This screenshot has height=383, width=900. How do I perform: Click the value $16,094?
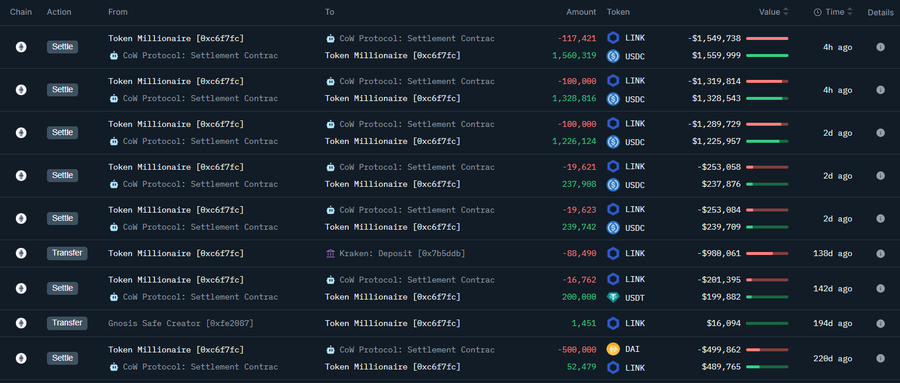pyautogui.click(x=723, y=323)
